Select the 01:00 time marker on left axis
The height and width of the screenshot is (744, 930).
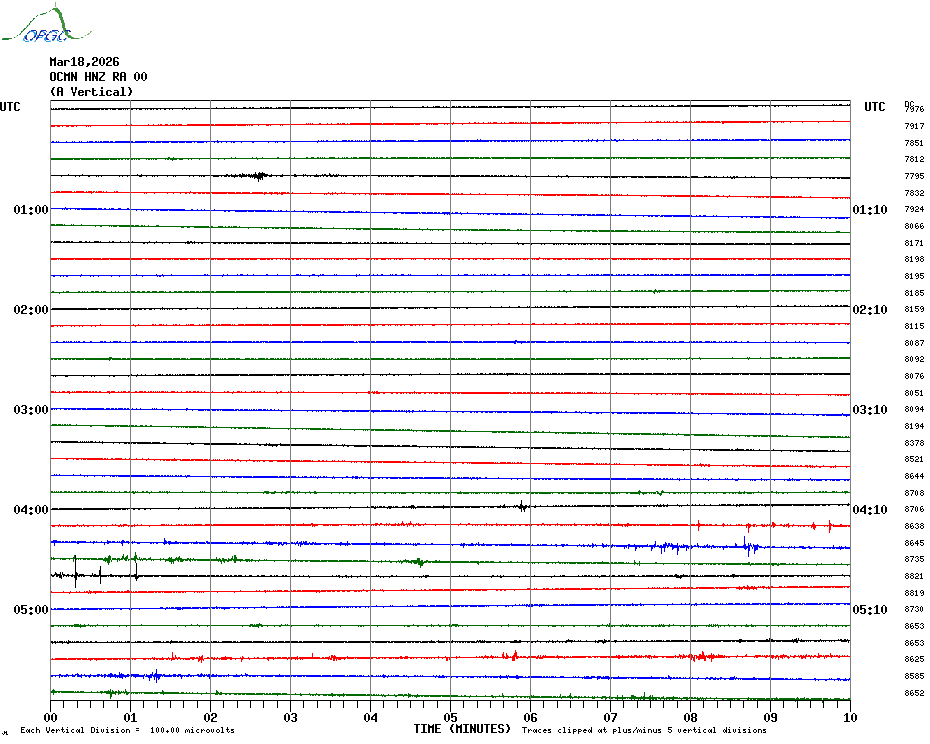click(31, 210)
